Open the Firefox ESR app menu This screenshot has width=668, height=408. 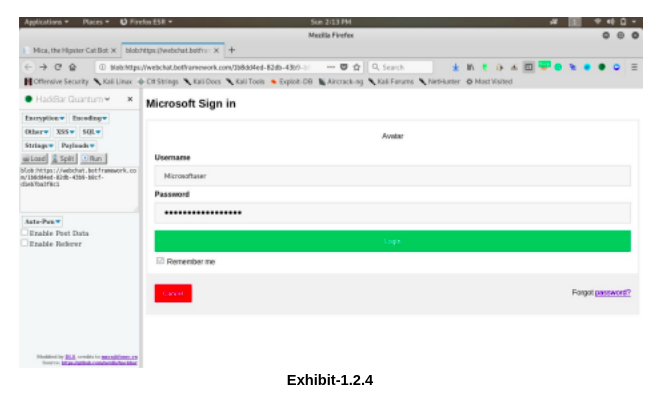click(x=146, y=22)
